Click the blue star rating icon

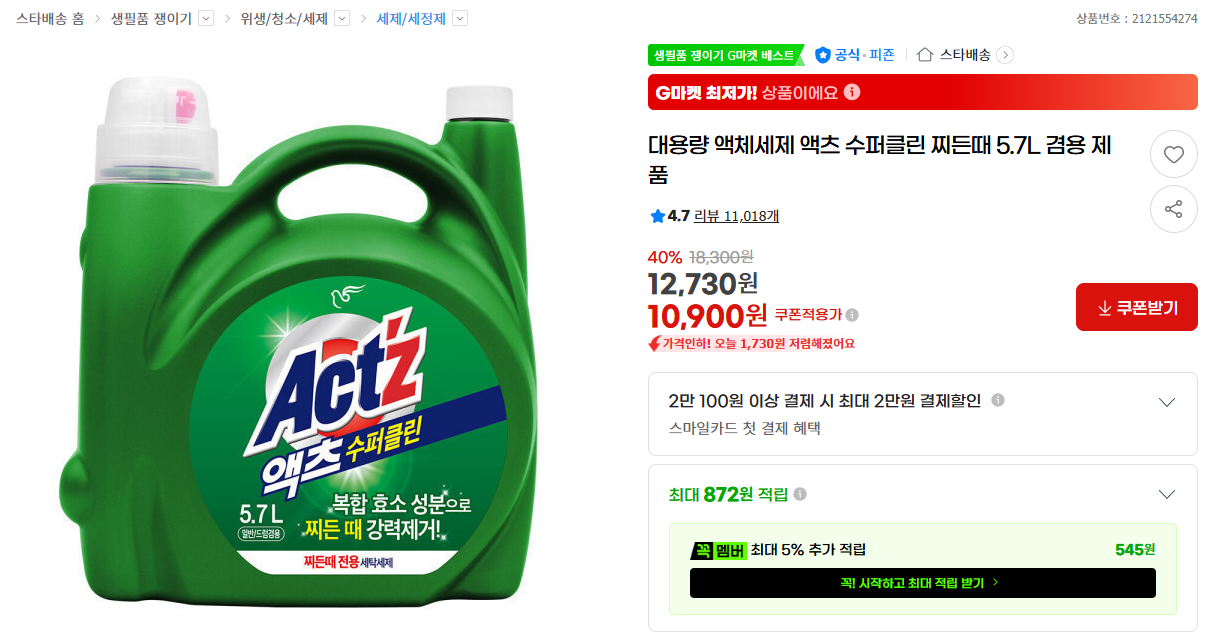657,216
